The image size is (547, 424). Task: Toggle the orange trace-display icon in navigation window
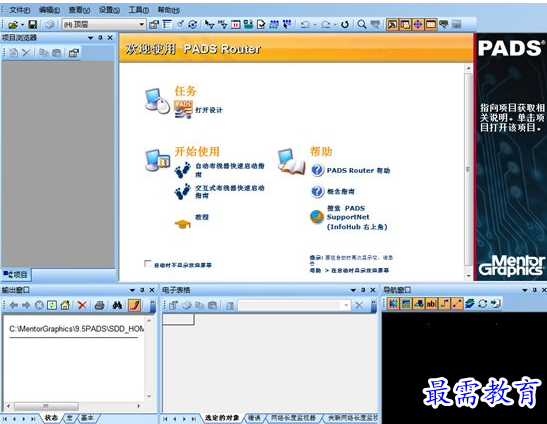444,304
